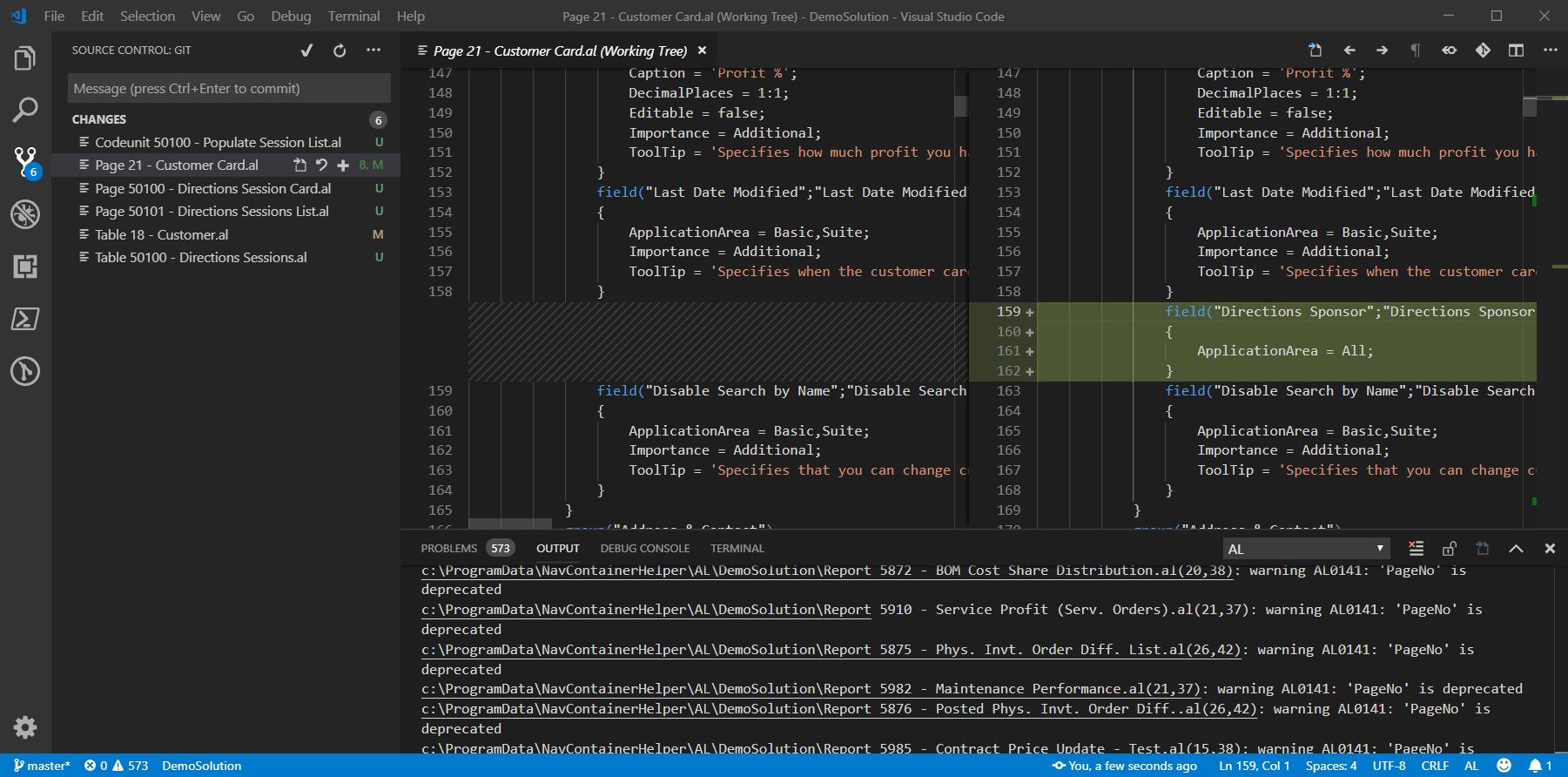Image resolution: width=1568 pixels, height=777 pixels.
Task: Toggle output scroll lock icon
Action: point(1450,549)
